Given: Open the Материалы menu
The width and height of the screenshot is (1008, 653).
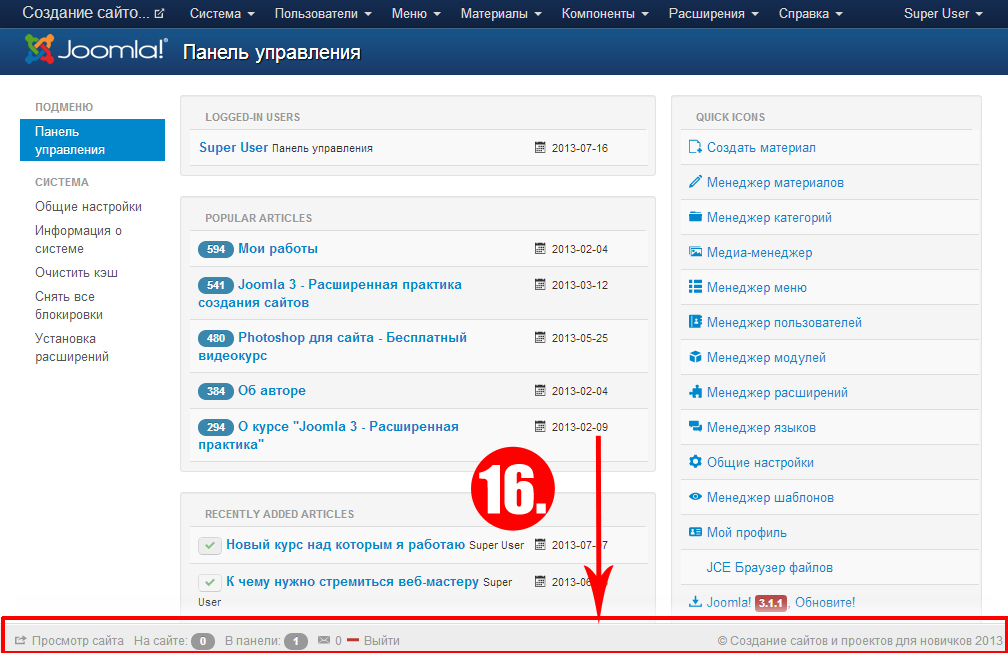Looking at the screenshot, I should pyautogui.click(x=501, y=14).
